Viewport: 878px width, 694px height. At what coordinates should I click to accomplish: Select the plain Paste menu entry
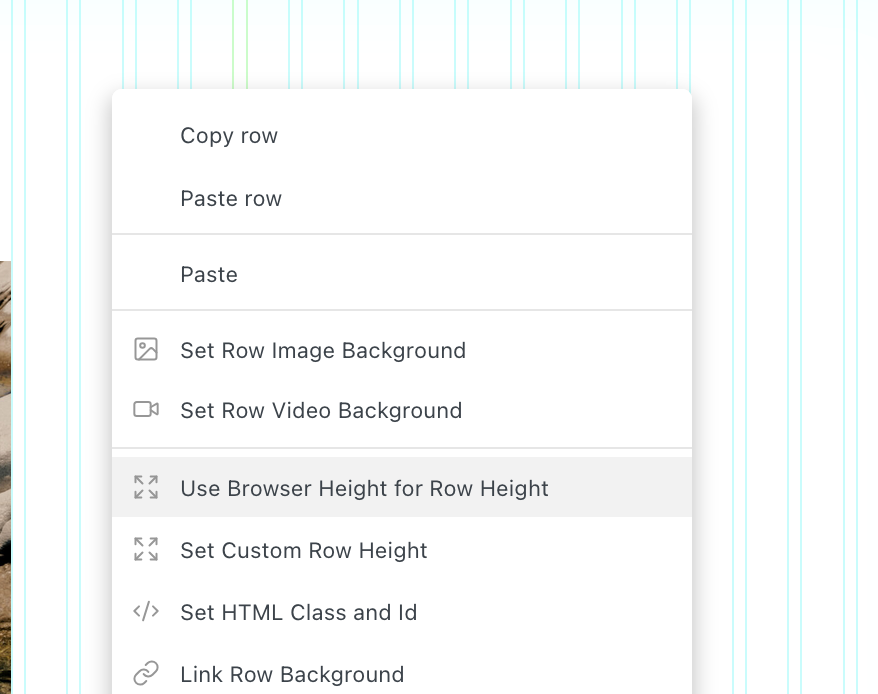click(x=402, y=274)
